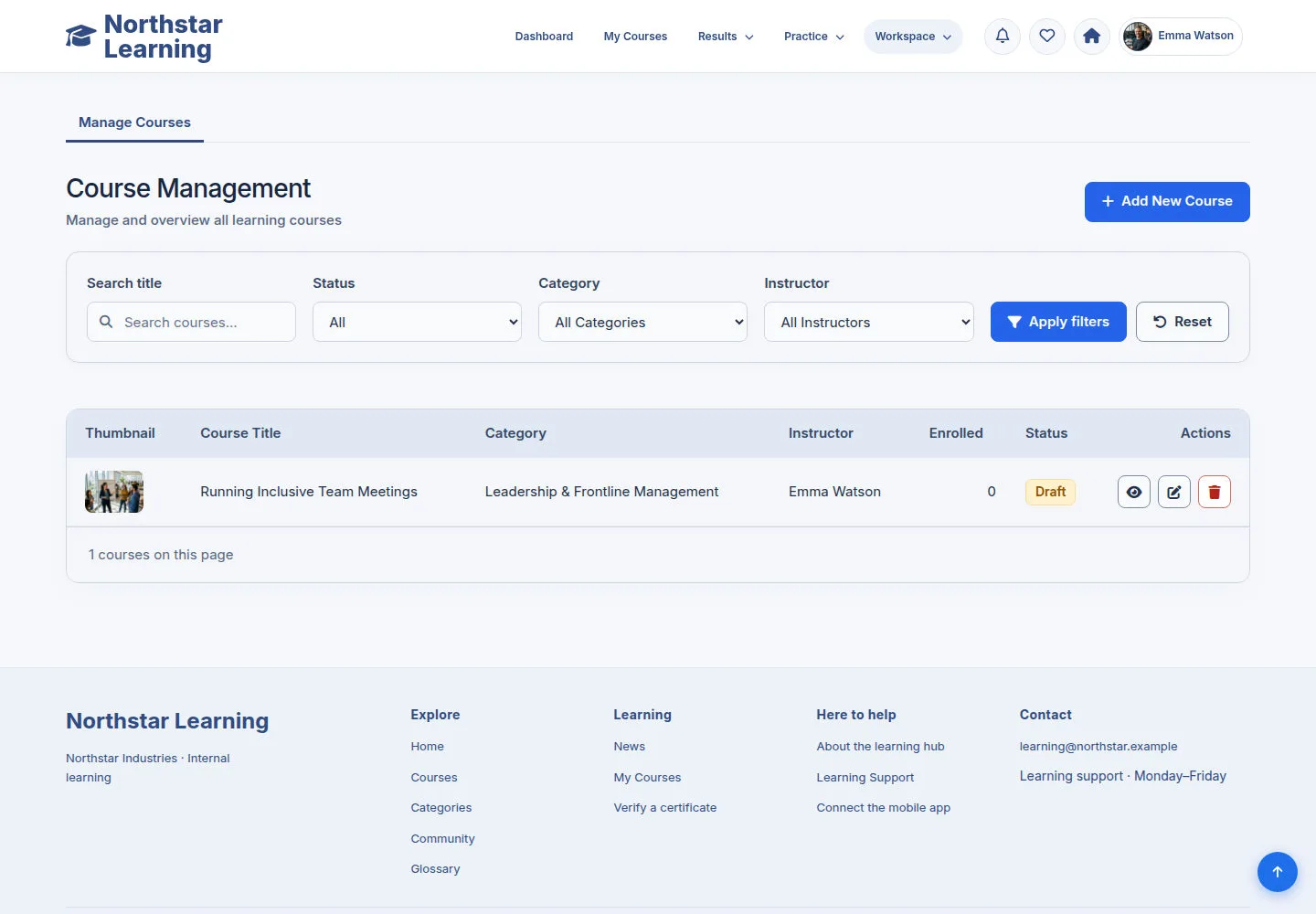View the Running Inclusive Team Meetings course

pyautogui.click(x=1134, y=492)
